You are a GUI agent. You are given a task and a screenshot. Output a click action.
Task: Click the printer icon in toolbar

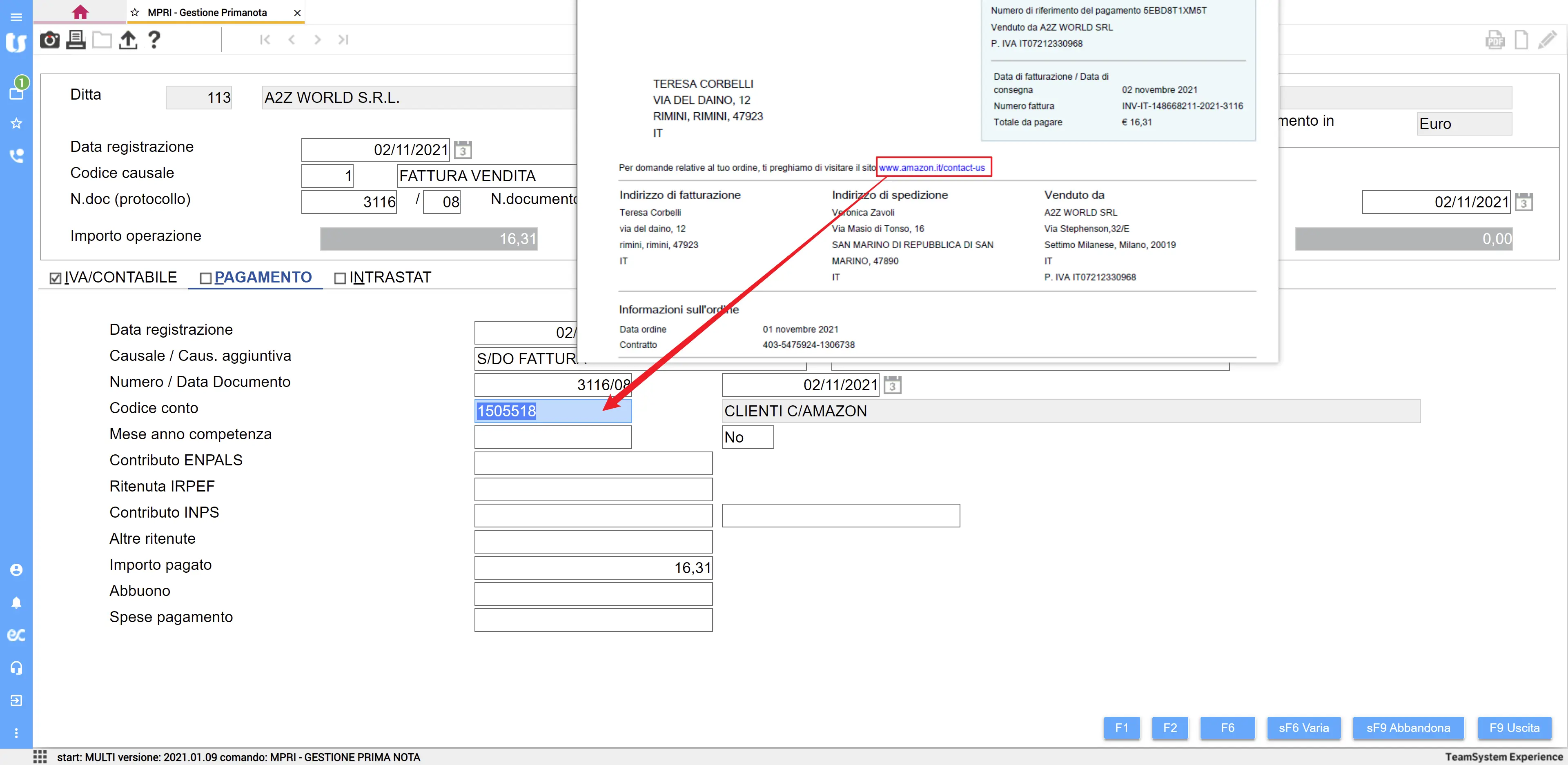tap(76, 40)
